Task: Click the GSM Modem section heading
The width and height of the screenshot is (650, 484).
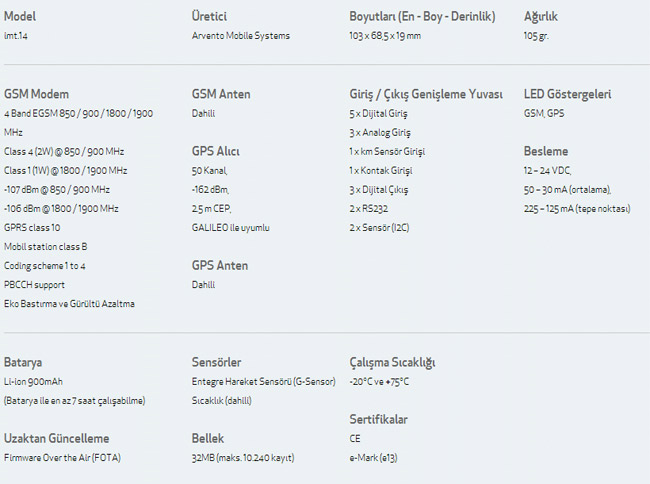Action: 37,94
